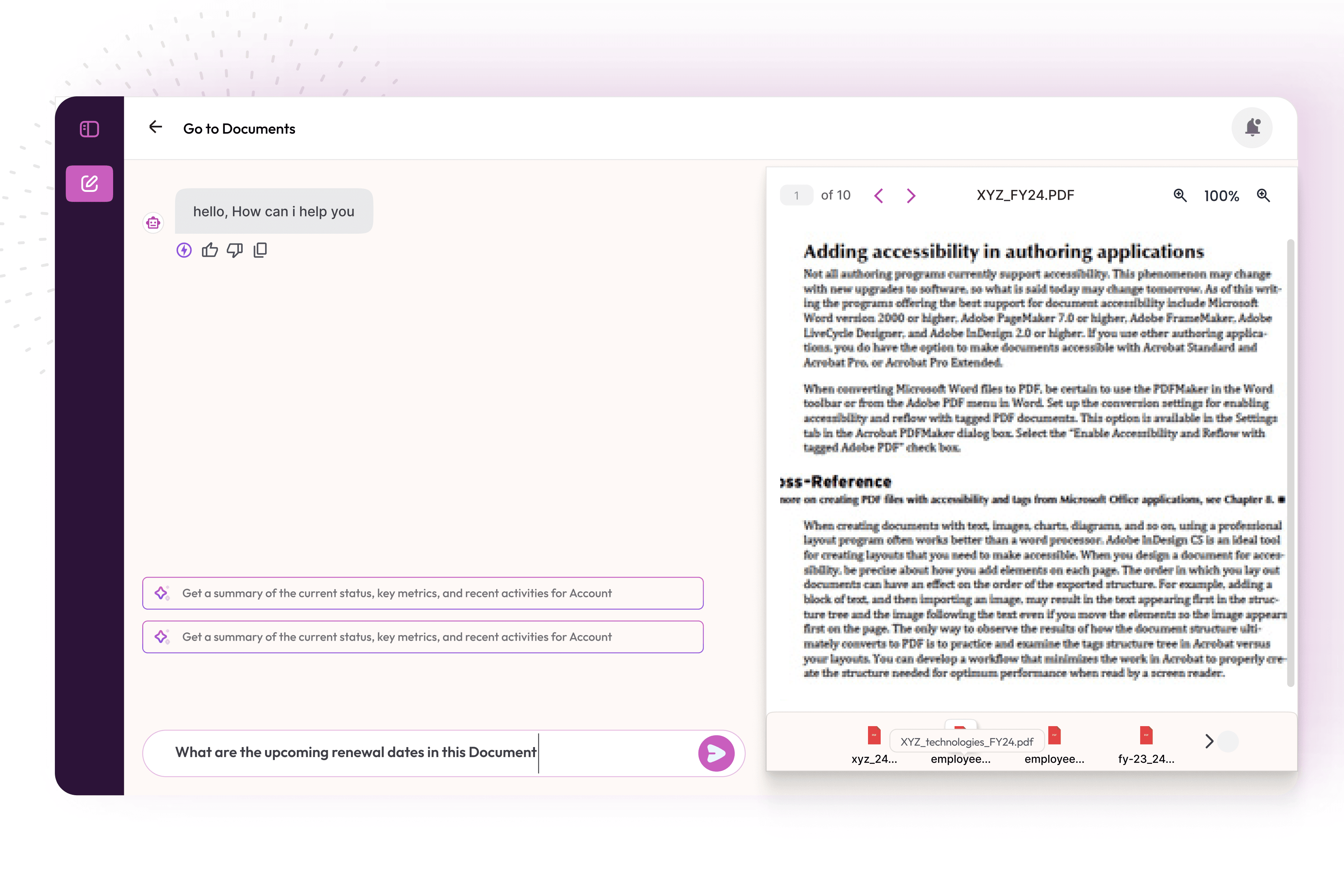Click the lightning bolt icon under message

coord(184,250)
